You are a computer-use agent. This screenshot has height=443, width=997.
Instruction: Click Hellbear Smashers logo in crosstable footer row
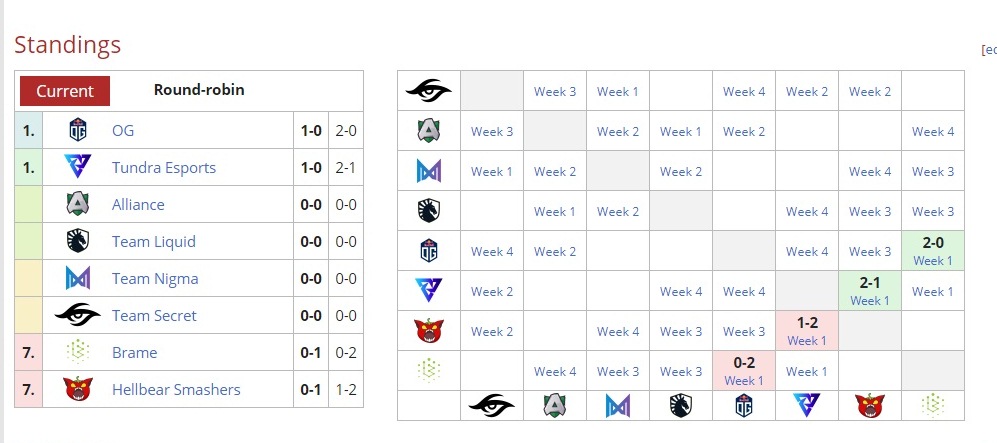[869, 405]
